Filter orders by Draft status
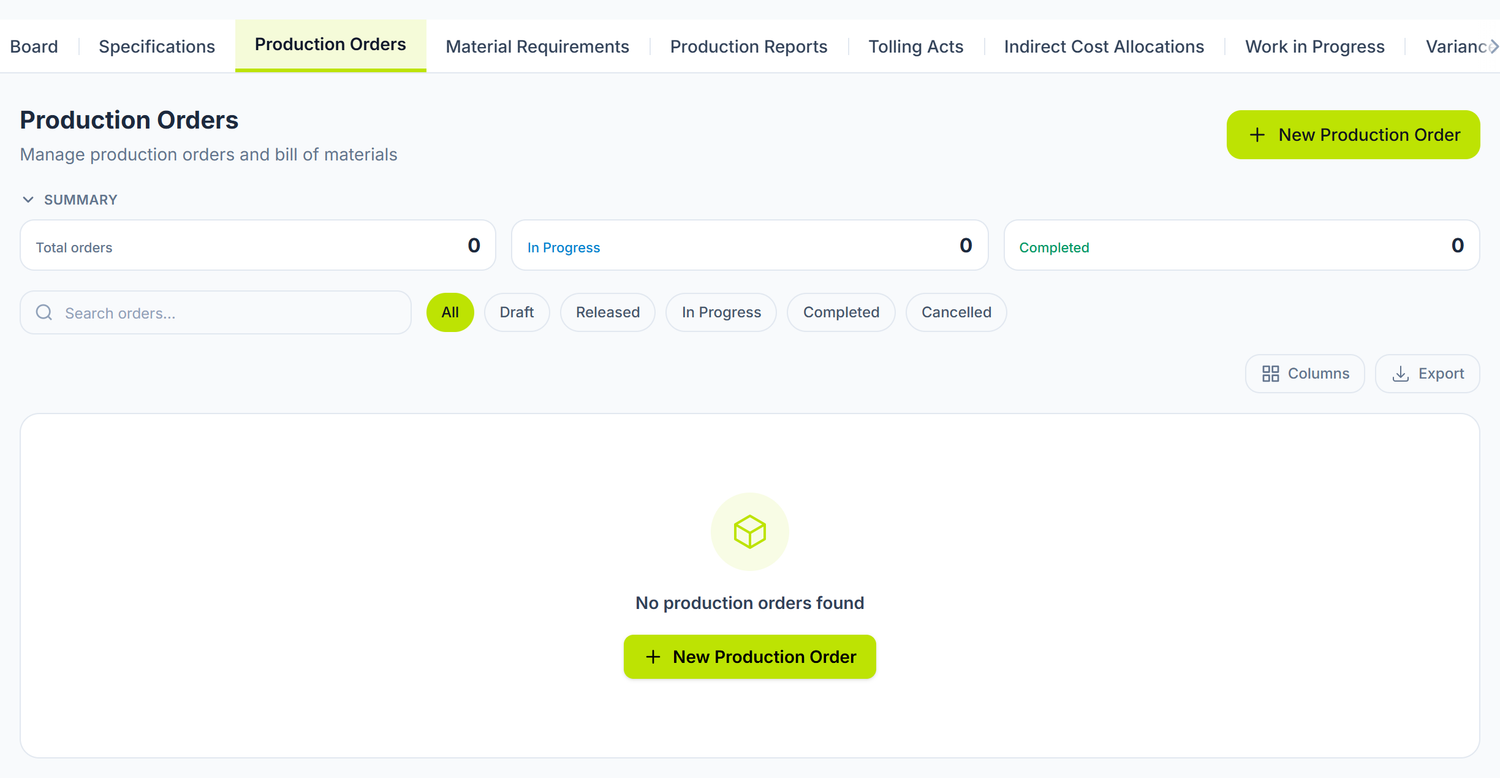The width and height of the screenshot is (1500, 778). click(x=517, y=313)
